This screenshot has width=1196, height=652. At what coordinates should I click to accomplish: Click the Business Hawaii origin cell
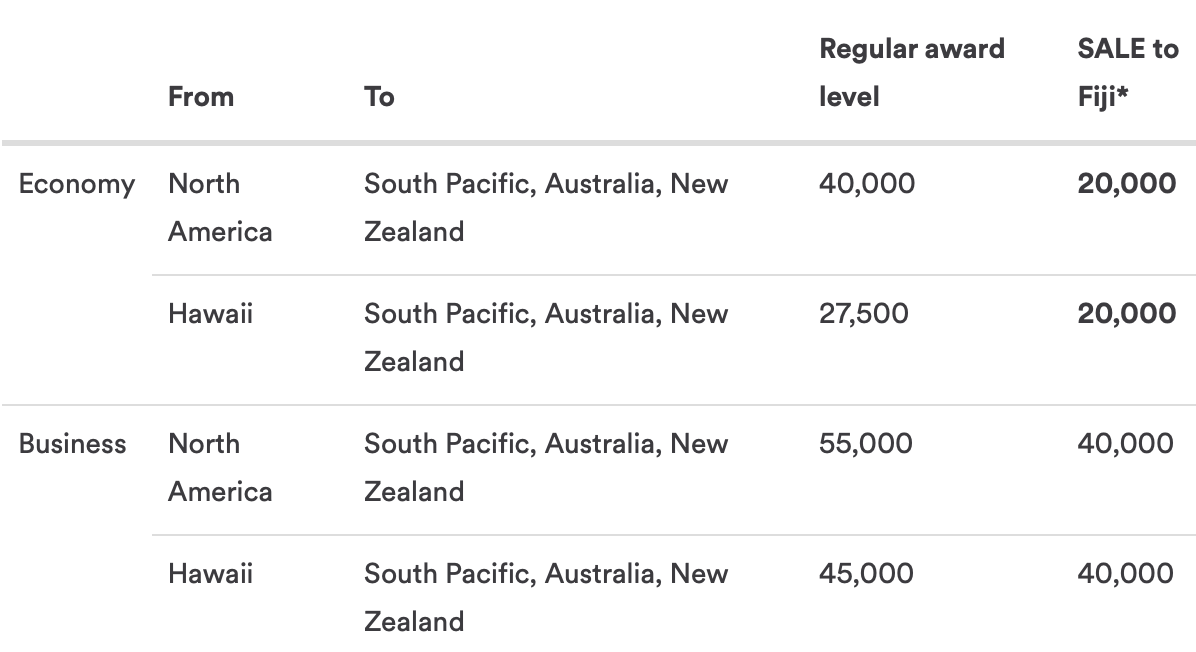210,573
